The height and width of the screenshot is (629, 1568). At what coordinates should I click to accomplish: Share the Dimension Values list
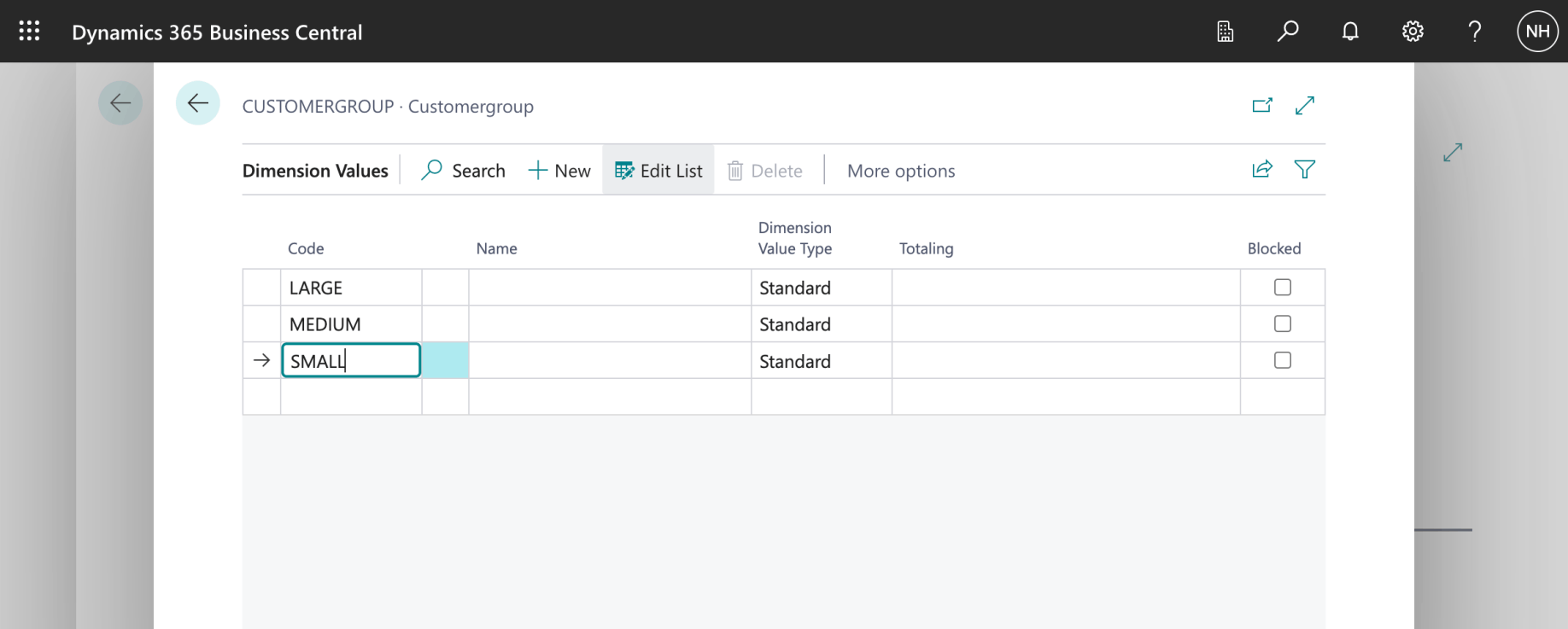1262,170
